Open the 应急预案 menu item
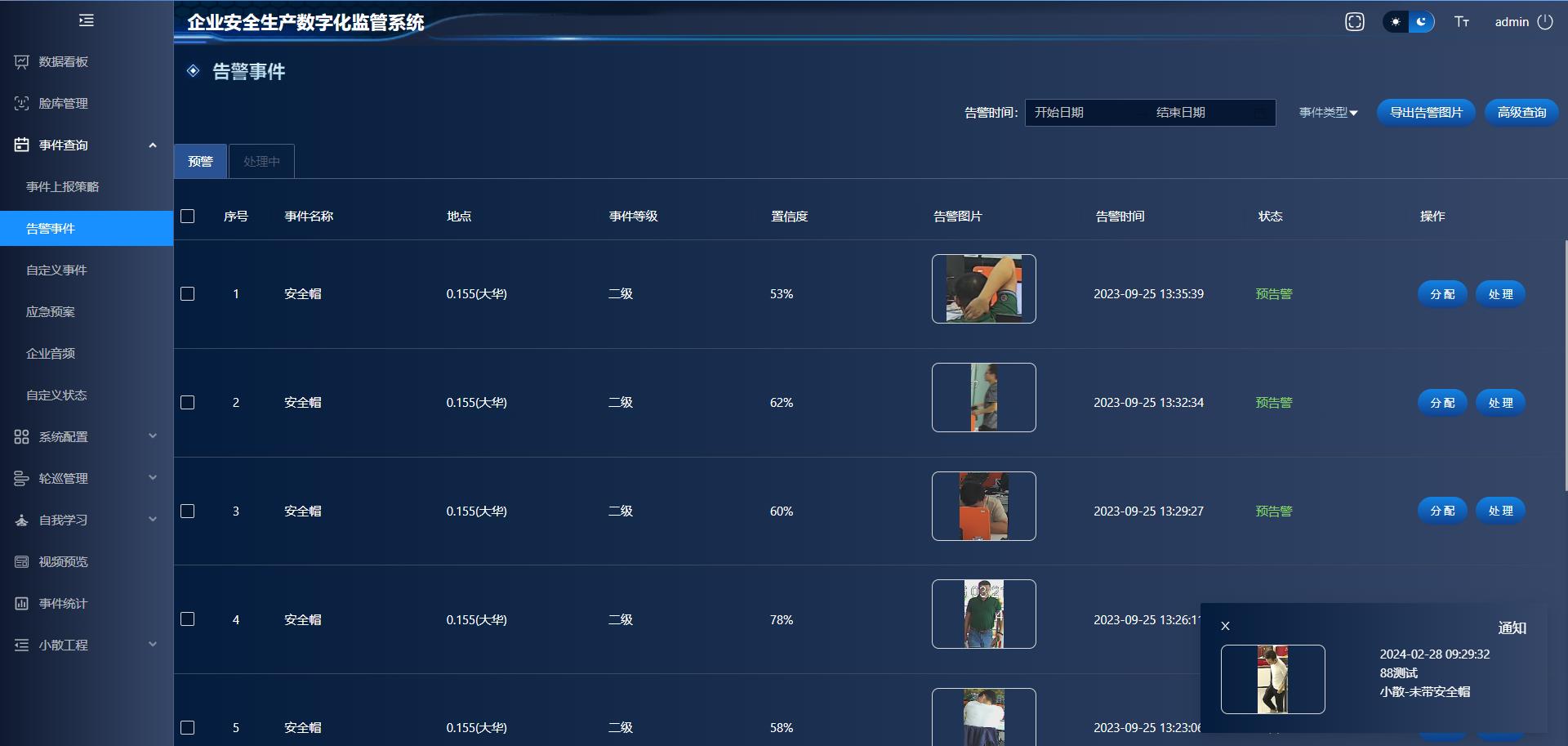 [x=87, y=312]
